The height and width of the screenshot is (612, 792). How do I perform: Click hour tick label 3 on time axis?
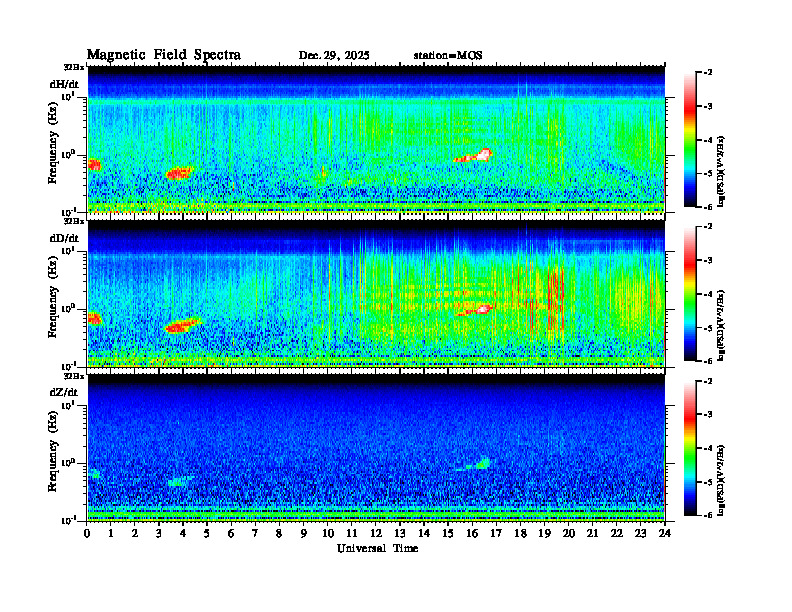coord(159,534)
